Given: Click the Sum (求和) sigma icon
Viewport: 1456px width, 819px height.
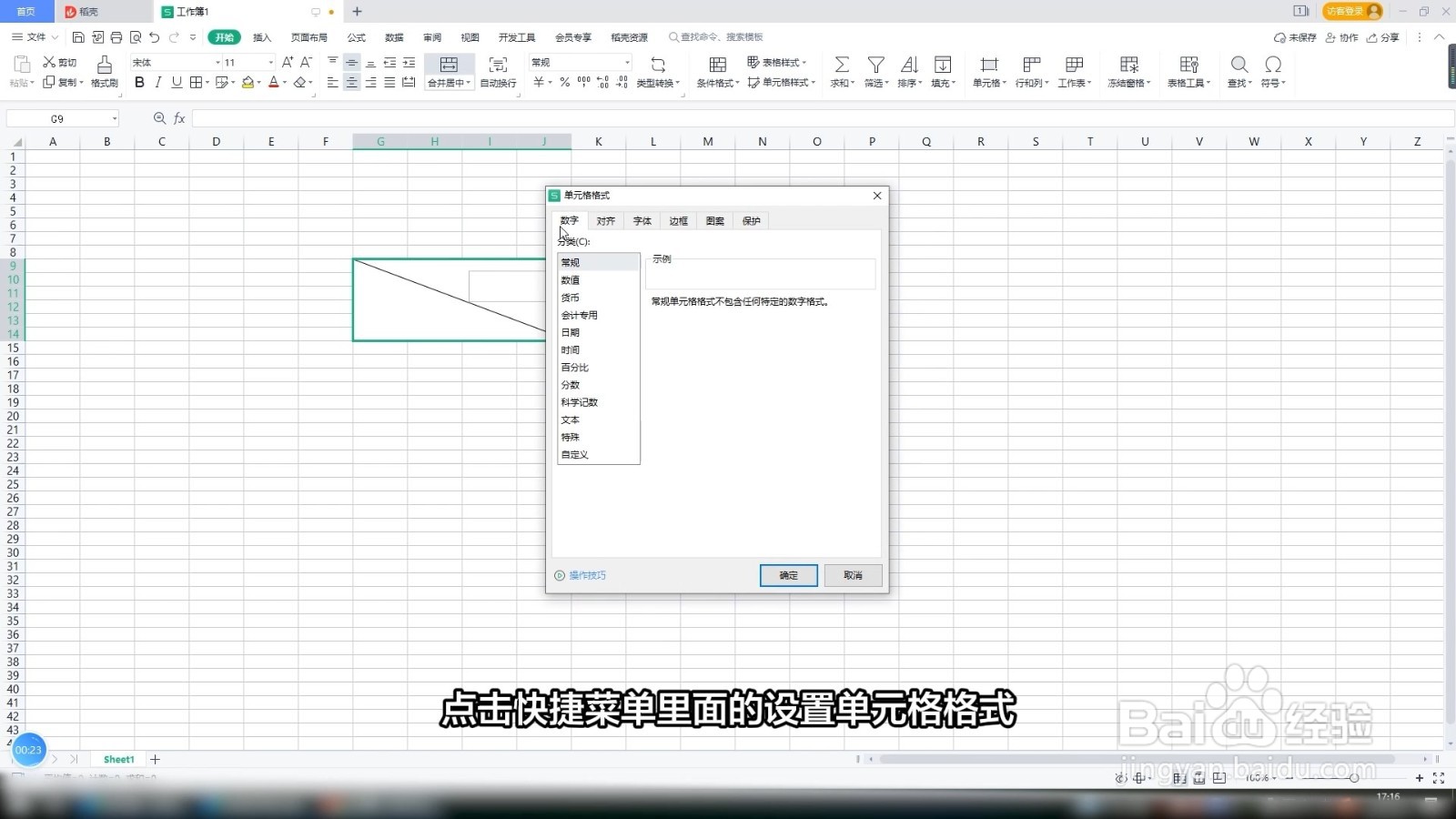Looking at the screenshot, I should tap(842, 65).
